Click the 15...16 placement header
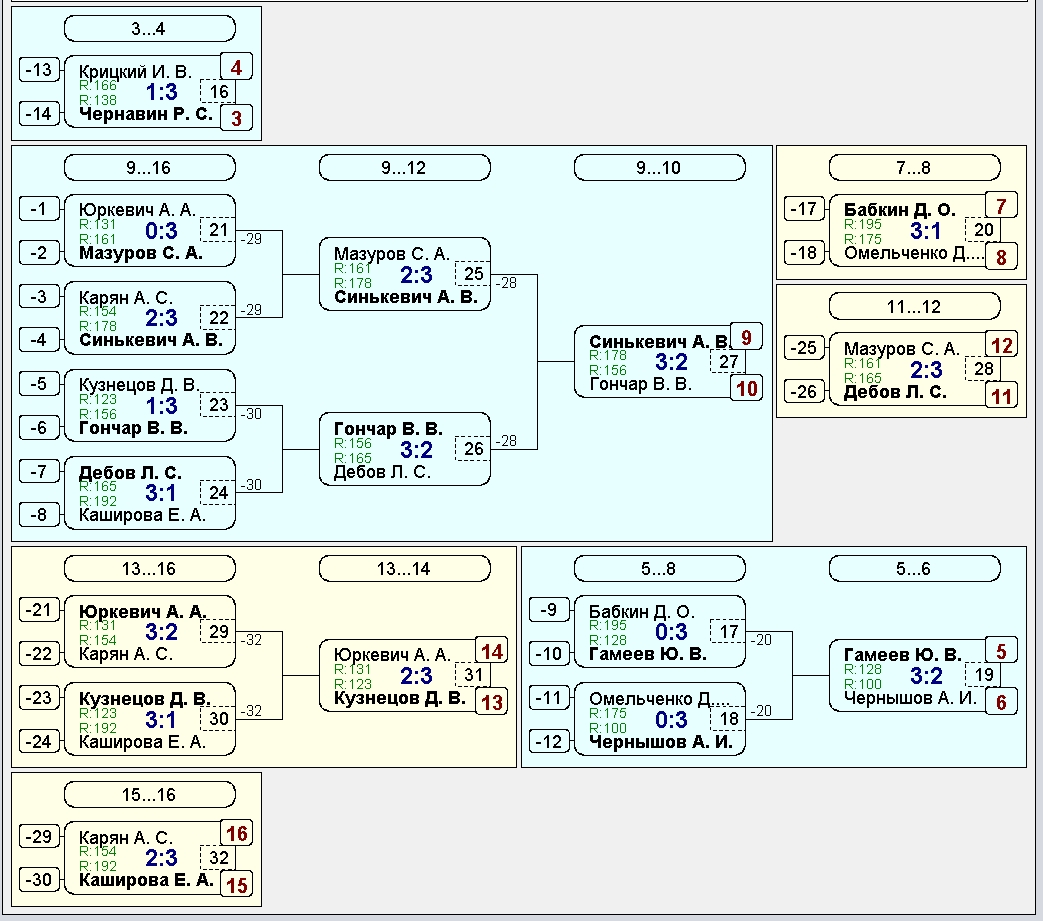Screen dimensions: 1043x921 pyautogui.click(x=150, y=795)
